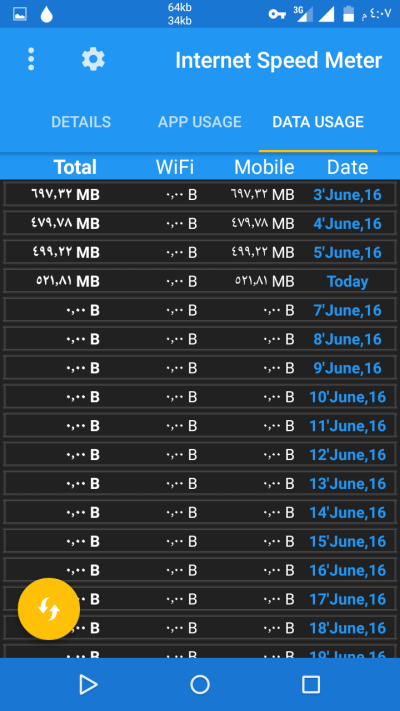Tap the Android back triangle button
Screen dimensions: 400x711
[x=88, y=684]
